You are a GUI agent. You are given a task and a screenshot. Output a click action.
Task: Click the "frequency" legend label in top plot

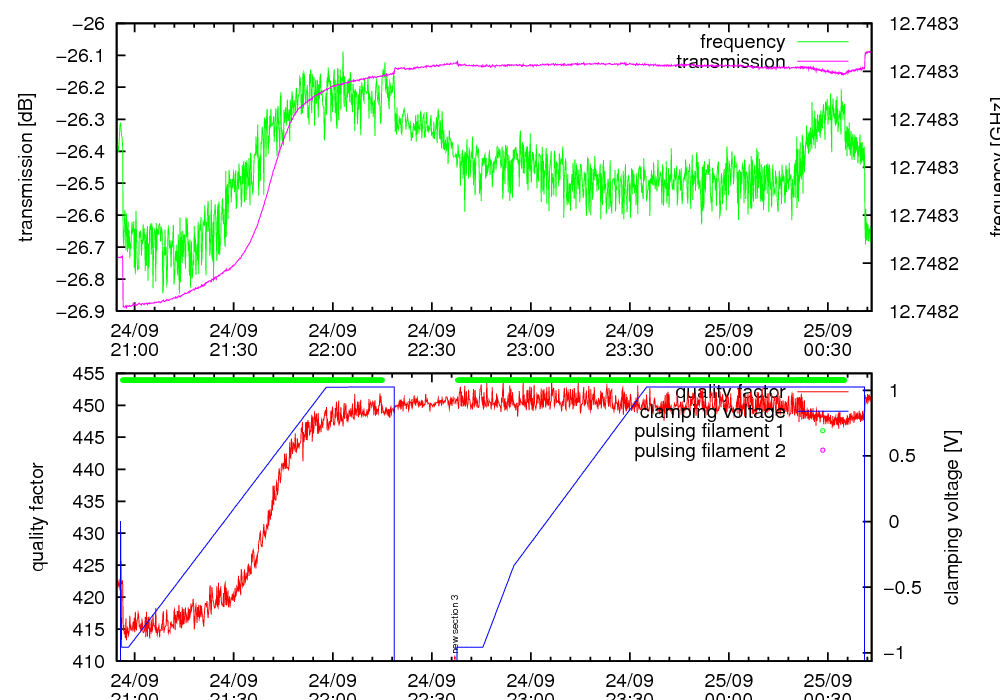tap(742, 42)
